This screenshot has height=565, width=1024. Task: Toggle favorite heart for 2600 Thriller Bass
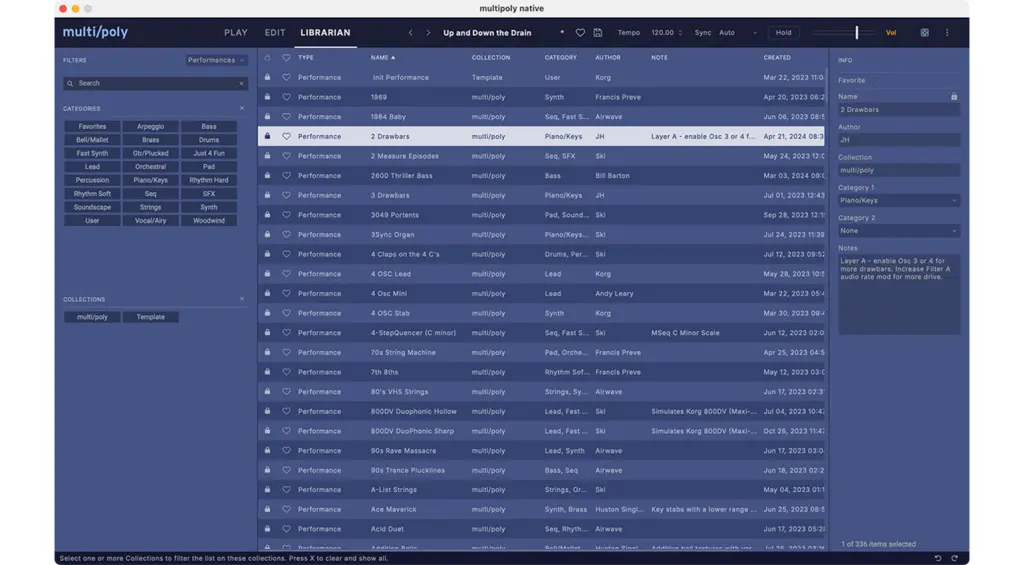coord(286,176)
